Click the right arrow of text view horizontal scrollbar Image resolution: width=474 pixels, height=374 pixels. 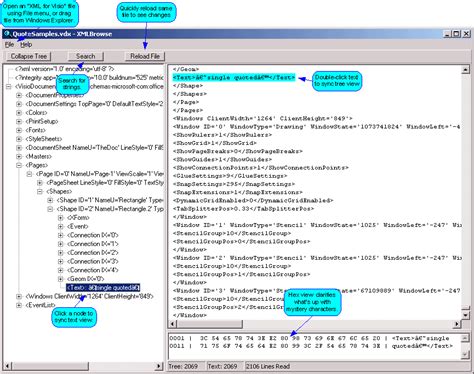[457, 324]
